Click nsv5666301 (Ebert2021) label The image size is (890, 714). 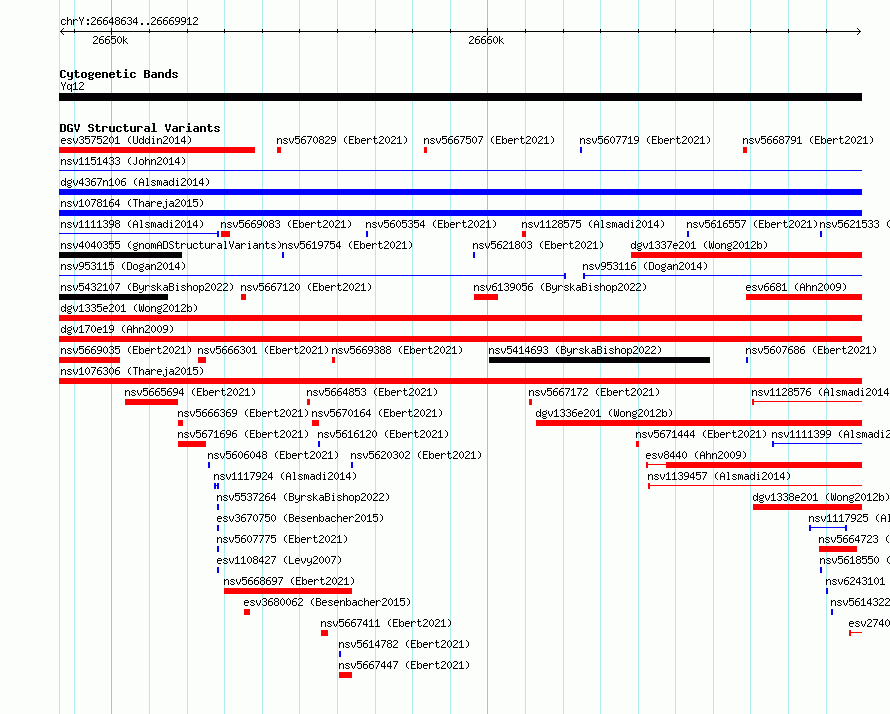click(x=263, y=350)
